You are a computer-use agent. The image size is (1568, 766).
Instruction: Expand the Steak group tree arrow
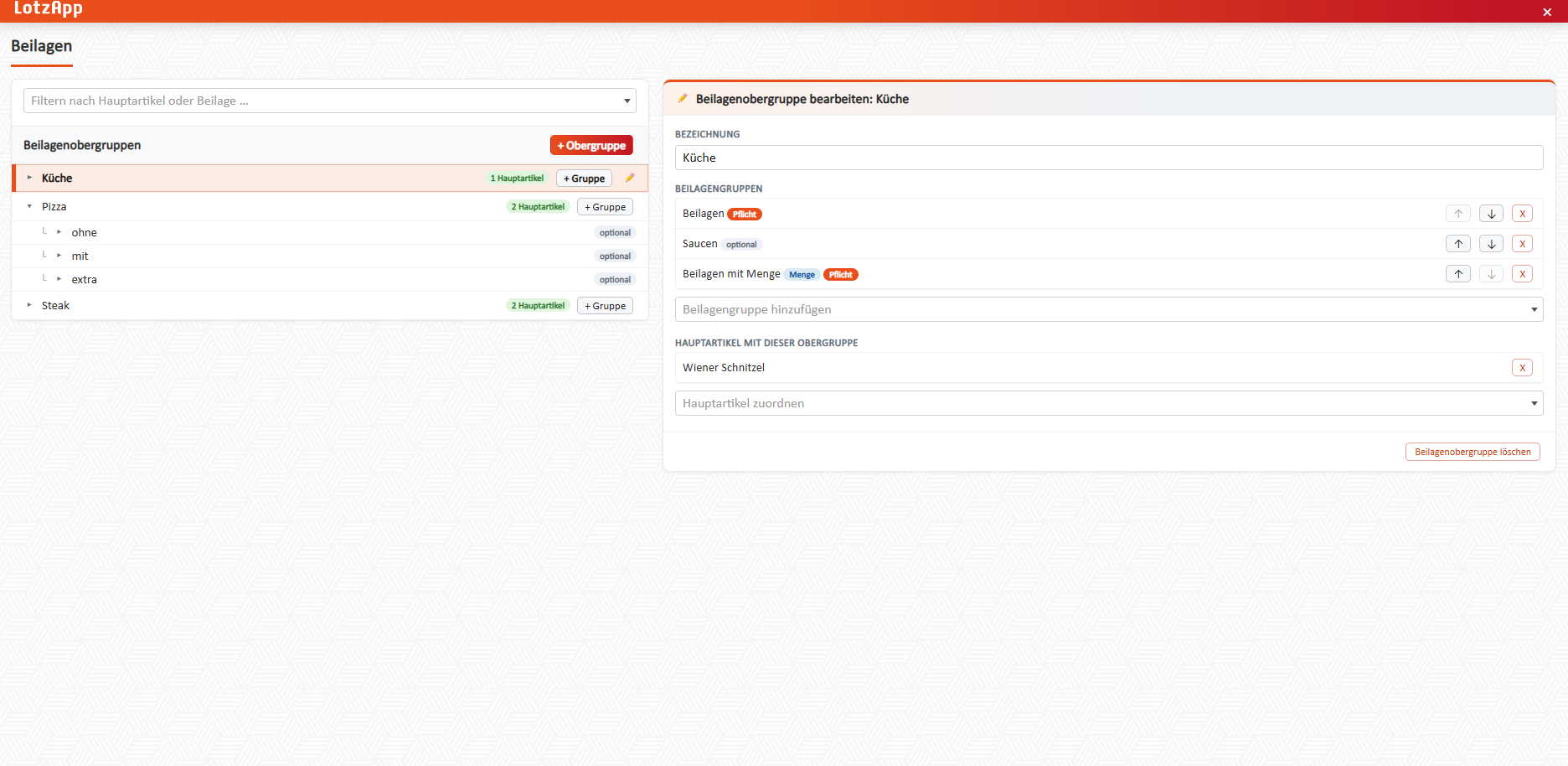(29, 305)
